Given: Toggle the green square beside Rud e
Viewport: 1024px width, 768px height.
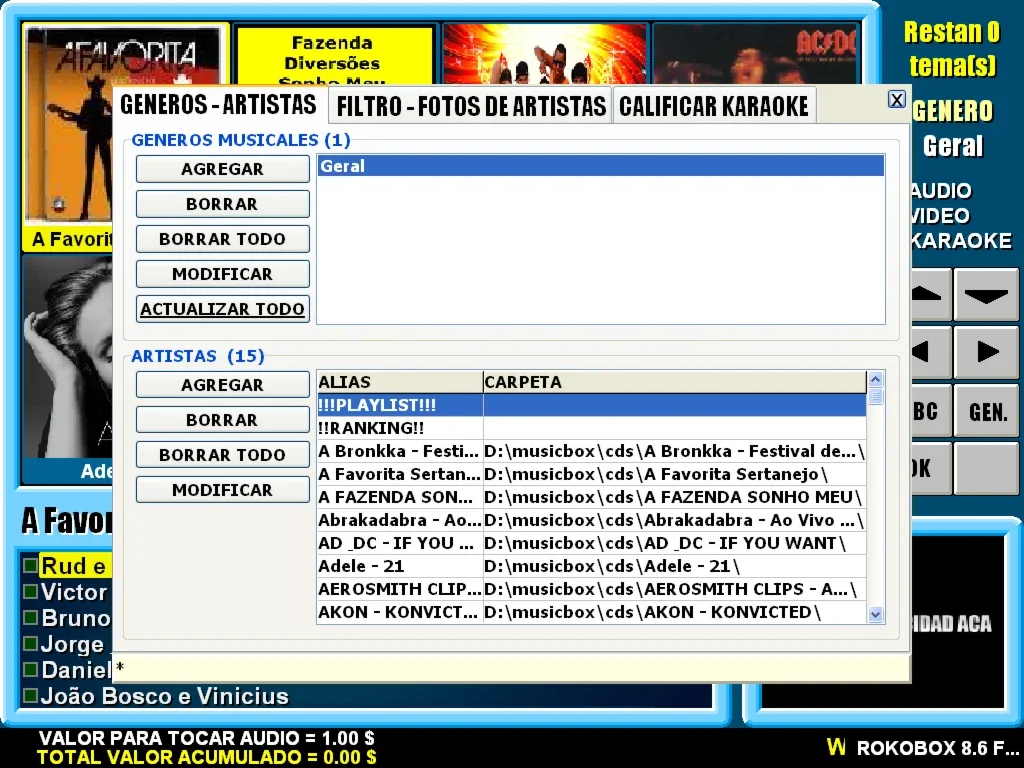Looking at the screenshot, I should (30, 564).
